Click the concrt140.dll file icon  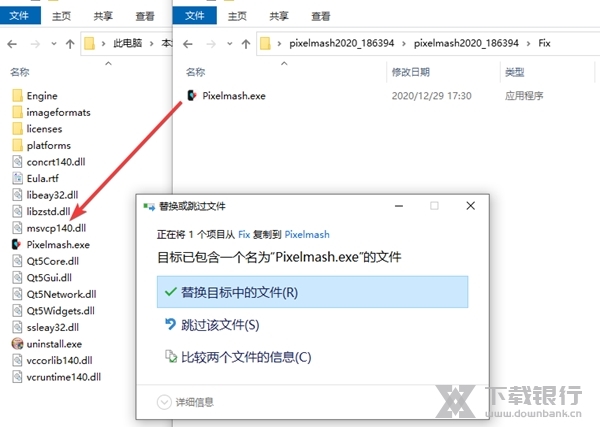(x=17, y=162)
